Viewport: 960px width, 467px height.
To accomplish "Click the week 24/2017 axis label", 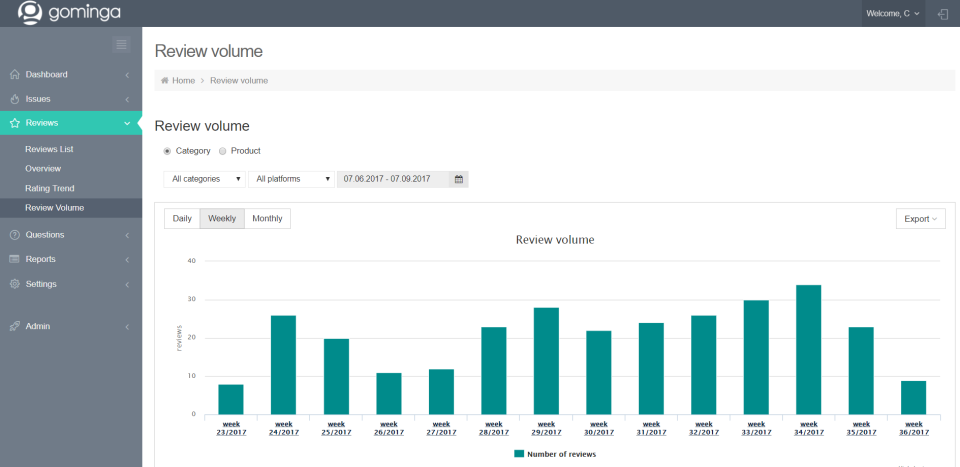I will point(283,428).
